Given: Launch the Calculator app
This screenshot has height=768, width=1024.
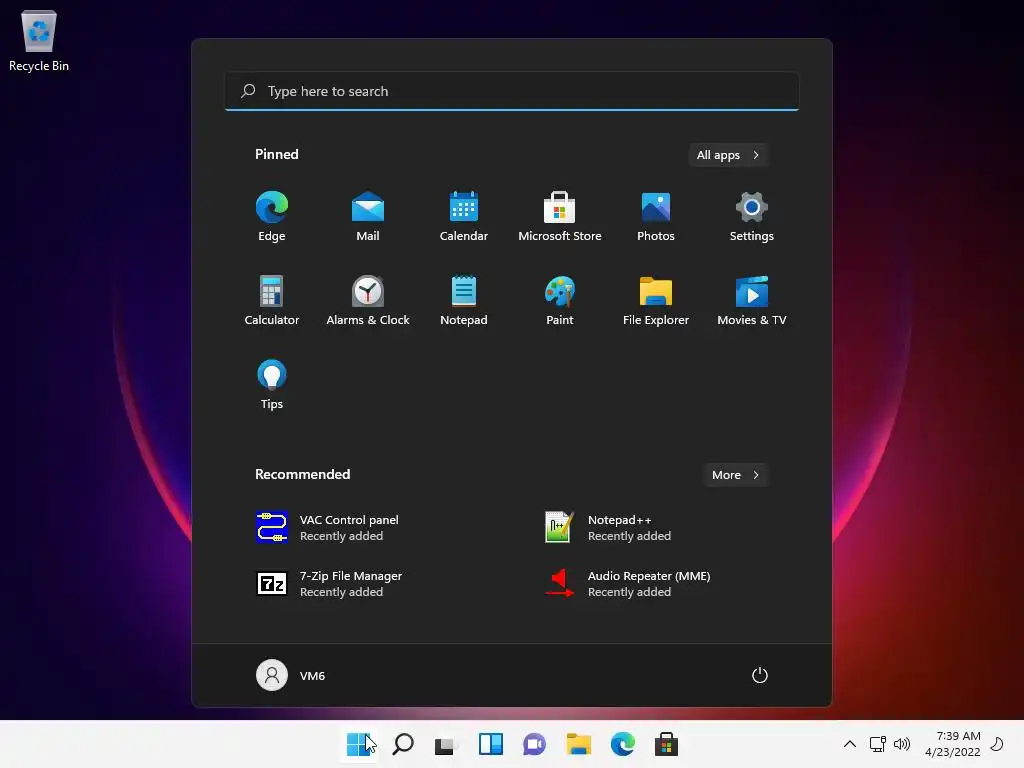Looking at the screenshot, I should pyautogui.click(x=272, y=300).
